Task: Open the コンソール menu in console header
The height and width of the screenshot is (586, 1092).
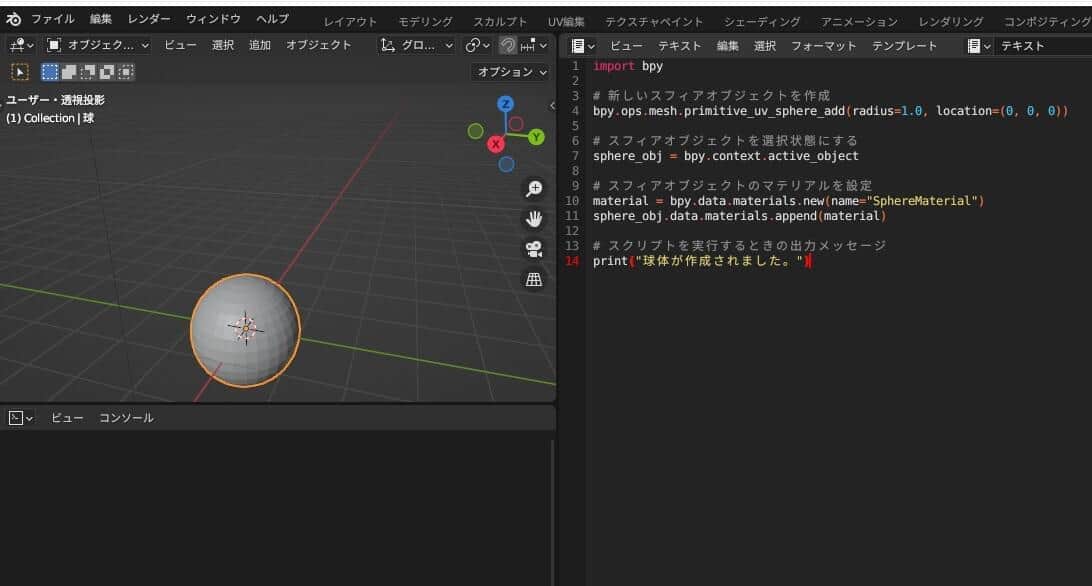Action: coord(126,418)
